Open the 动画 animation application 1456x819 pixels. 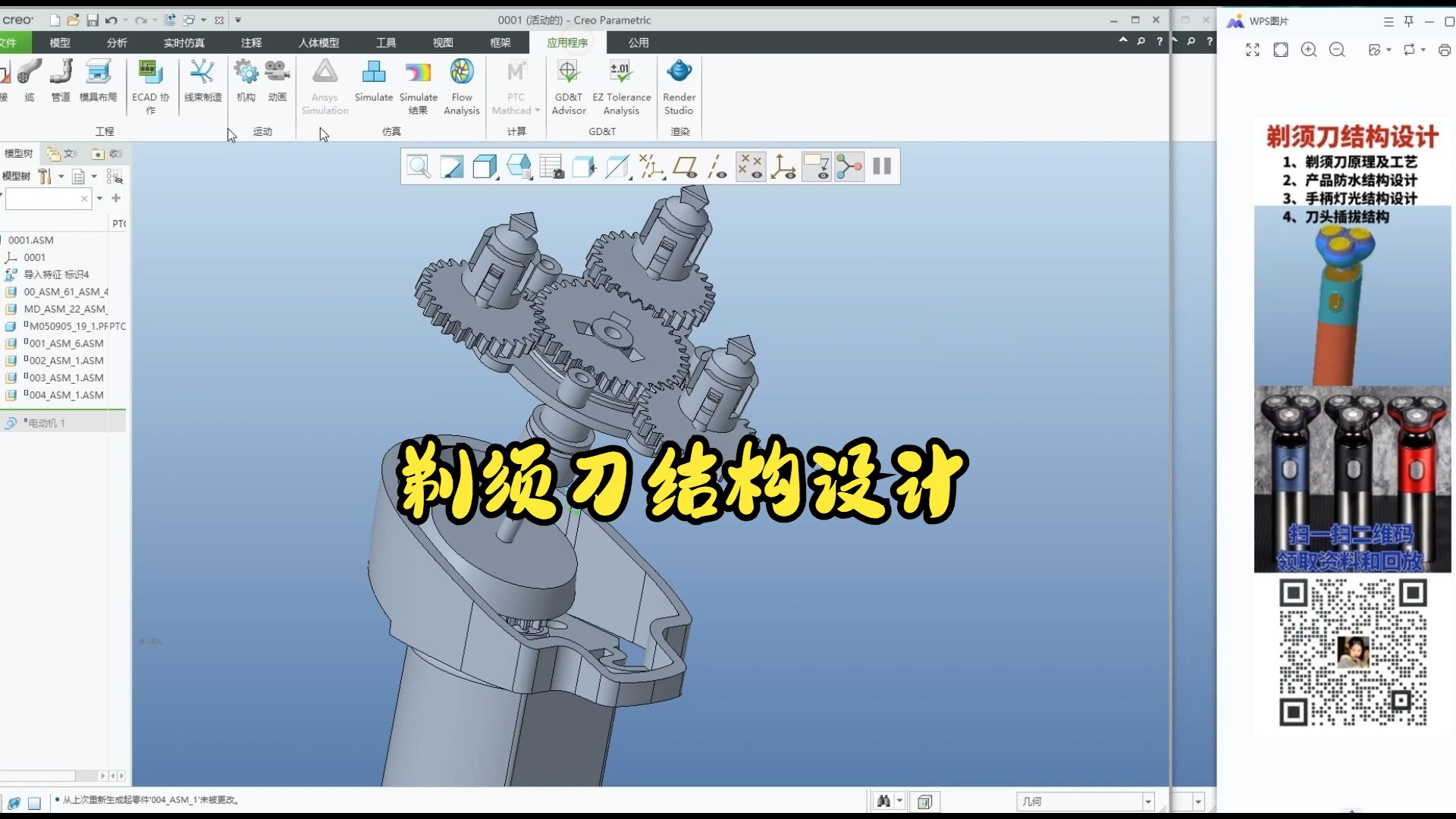(278, 80)
